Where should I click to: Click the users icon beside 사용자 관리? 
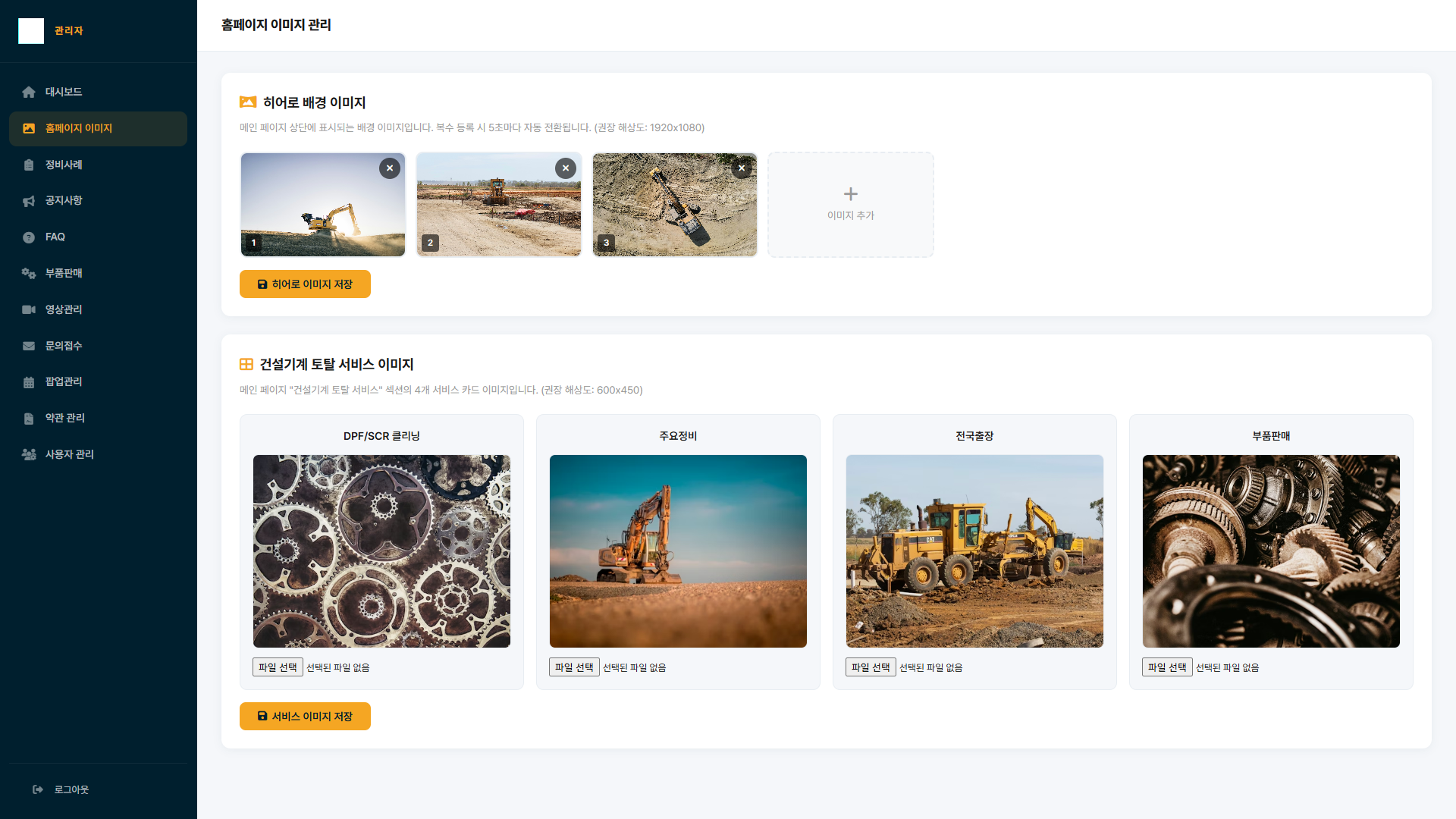coord(29,454)
